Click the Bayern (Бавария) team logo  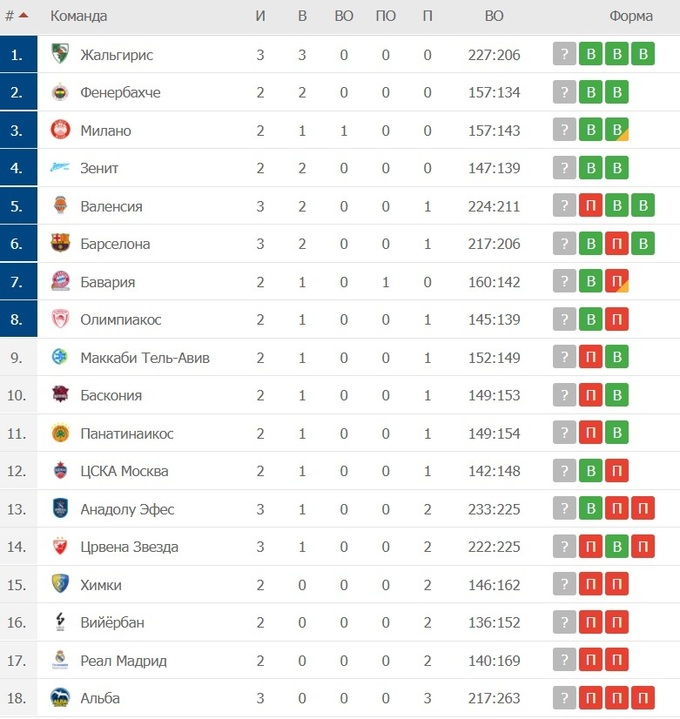[60, 282]
